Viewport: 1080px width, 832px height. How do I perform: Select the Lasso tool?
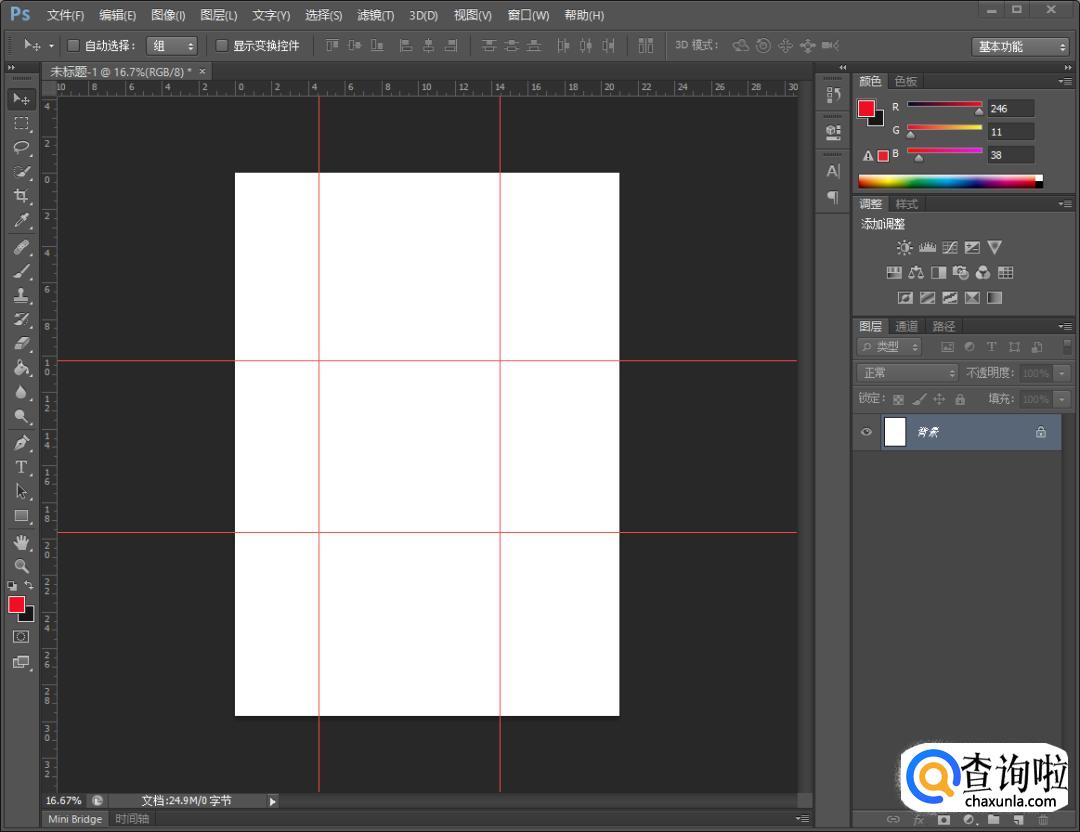(21, 147)
